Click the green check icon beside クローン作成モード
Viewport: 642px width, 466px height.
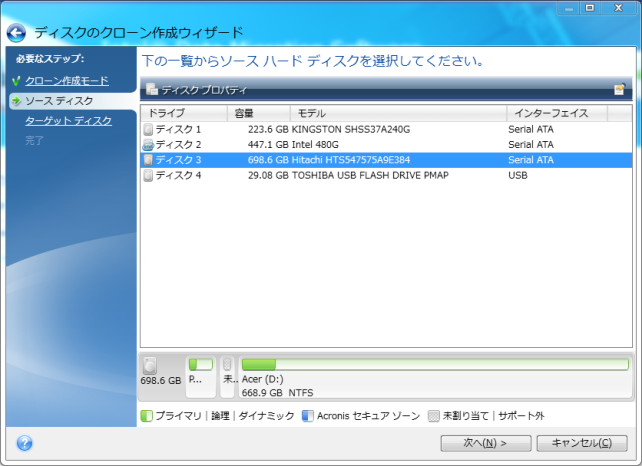pyautogui.click(x=16, y=81)
